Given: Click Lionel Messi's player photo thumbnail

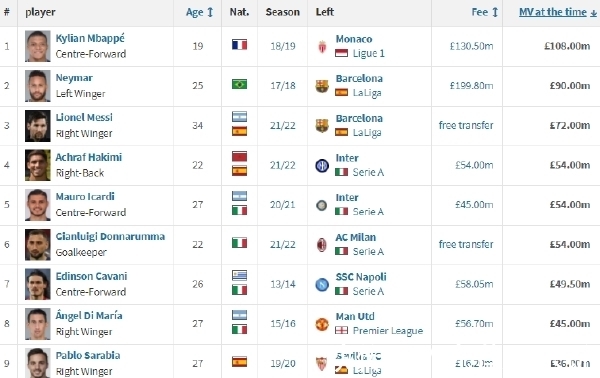Looking at the screenshot, I should 38,126.
